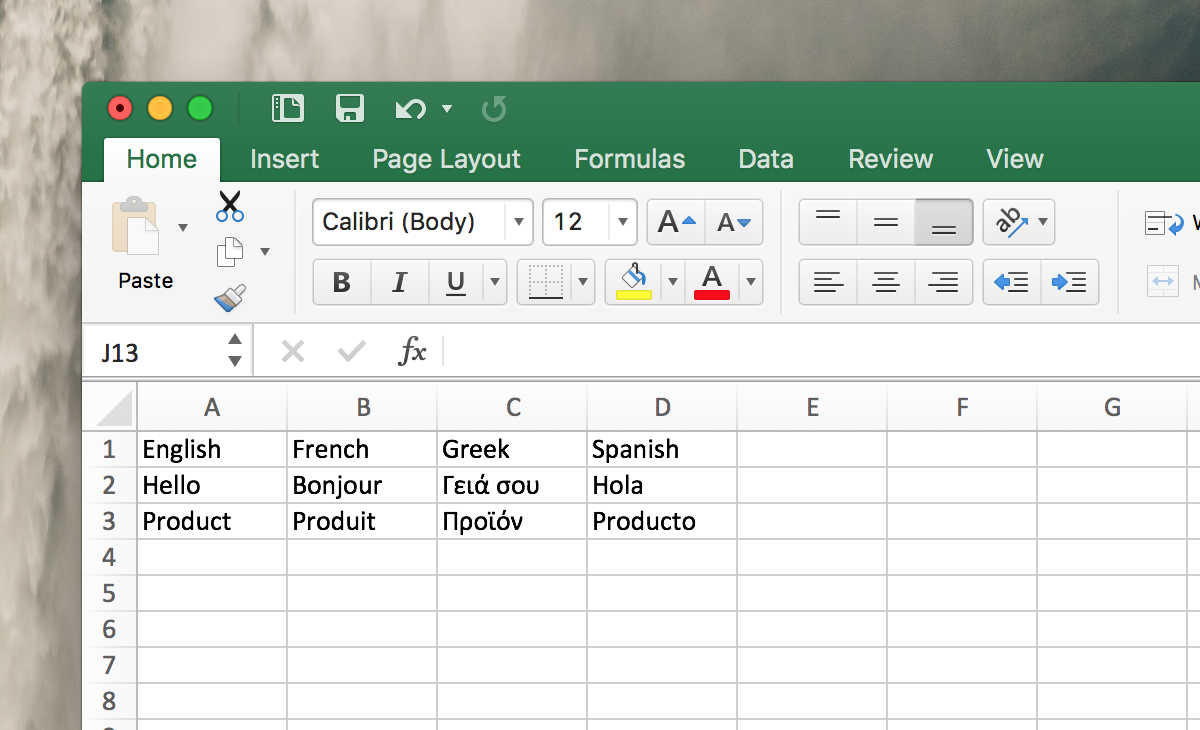
Task: Click the Increase Indent icon
Action: coord(1069,282)
